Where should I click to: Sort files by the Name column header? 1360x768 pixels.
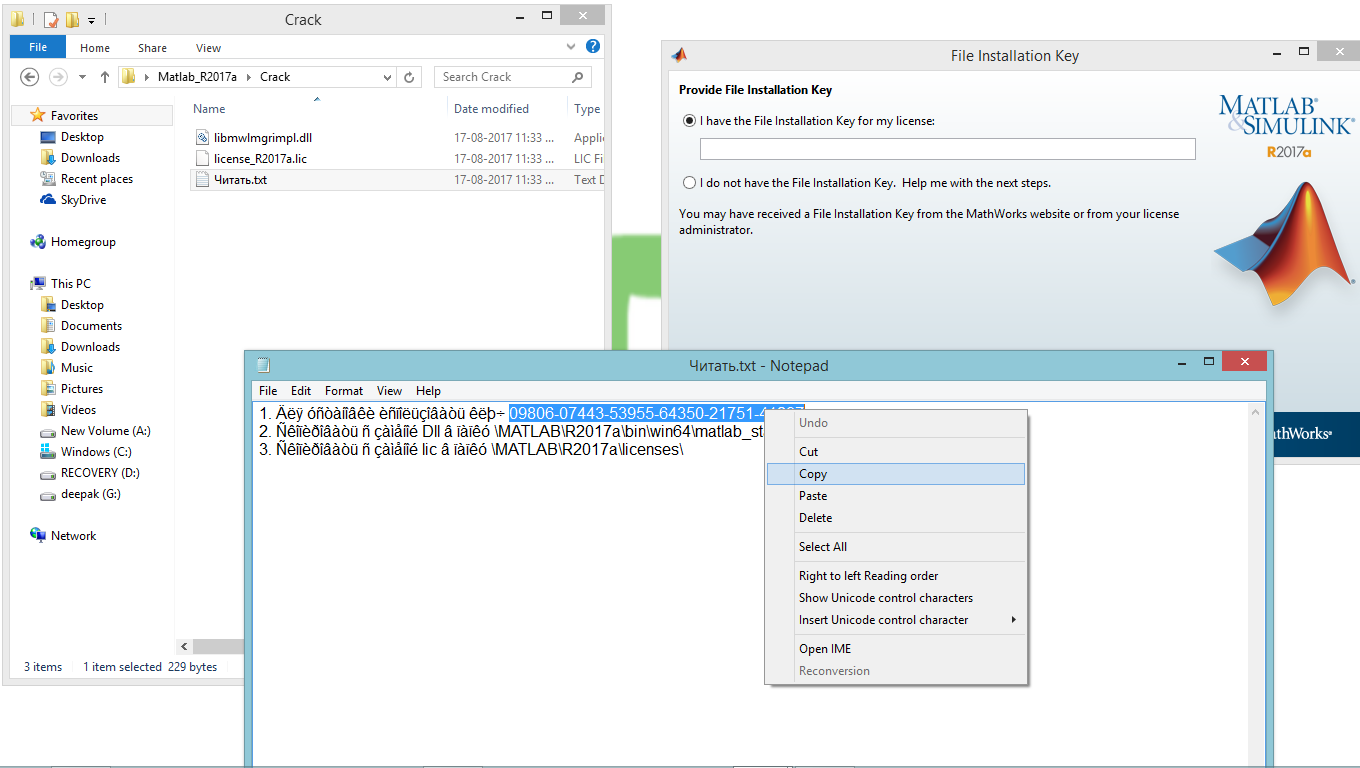(209, 109)
